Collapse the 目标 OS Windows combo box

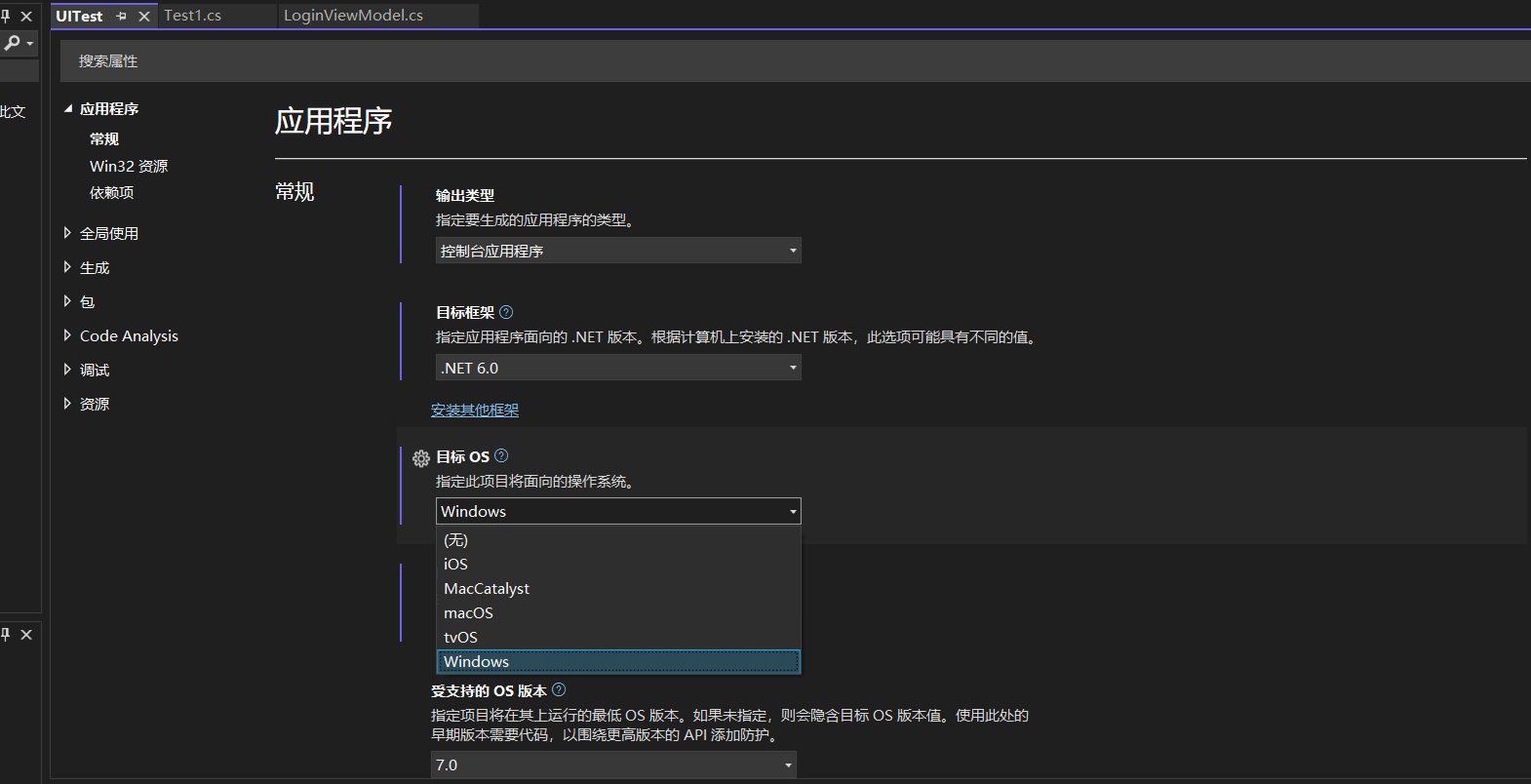click(618, 511)
